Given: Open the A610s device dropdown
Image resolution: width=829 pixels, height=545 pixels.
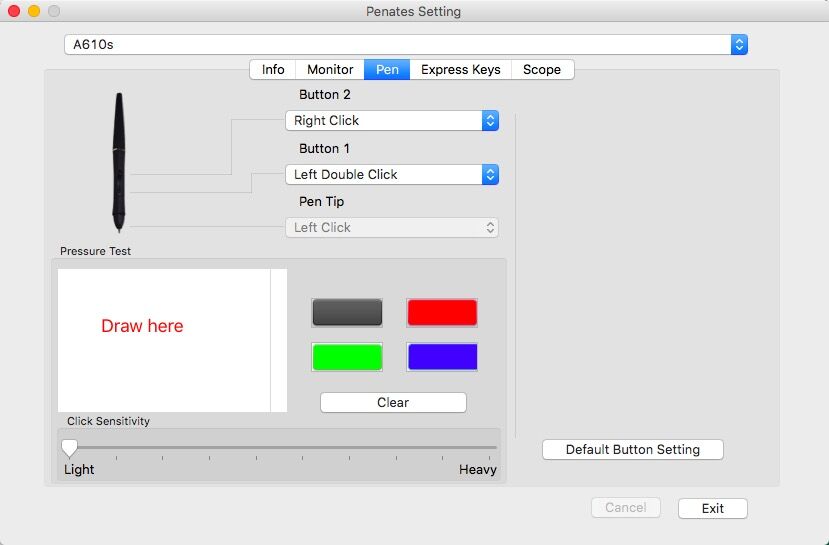Looking at the screenshot, I should 406,44.
